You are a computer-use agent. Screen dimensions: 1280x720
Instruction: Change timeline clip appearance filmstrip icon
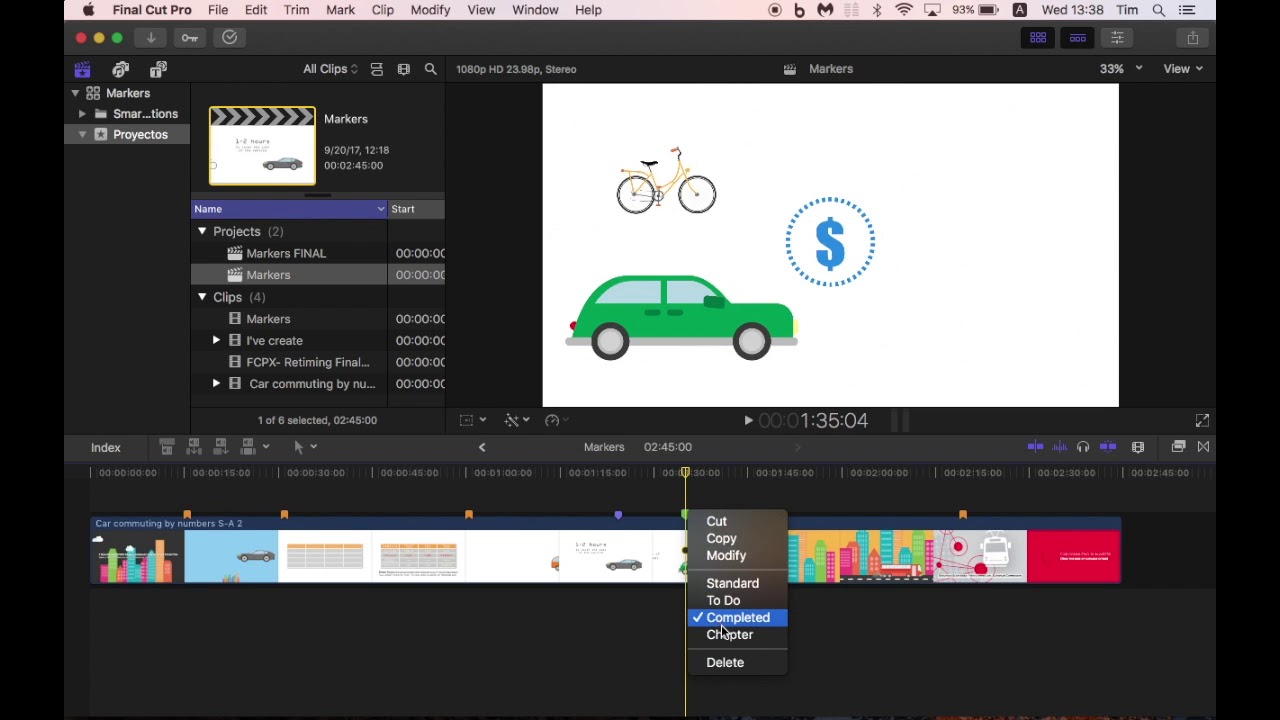coord(1138,447)
